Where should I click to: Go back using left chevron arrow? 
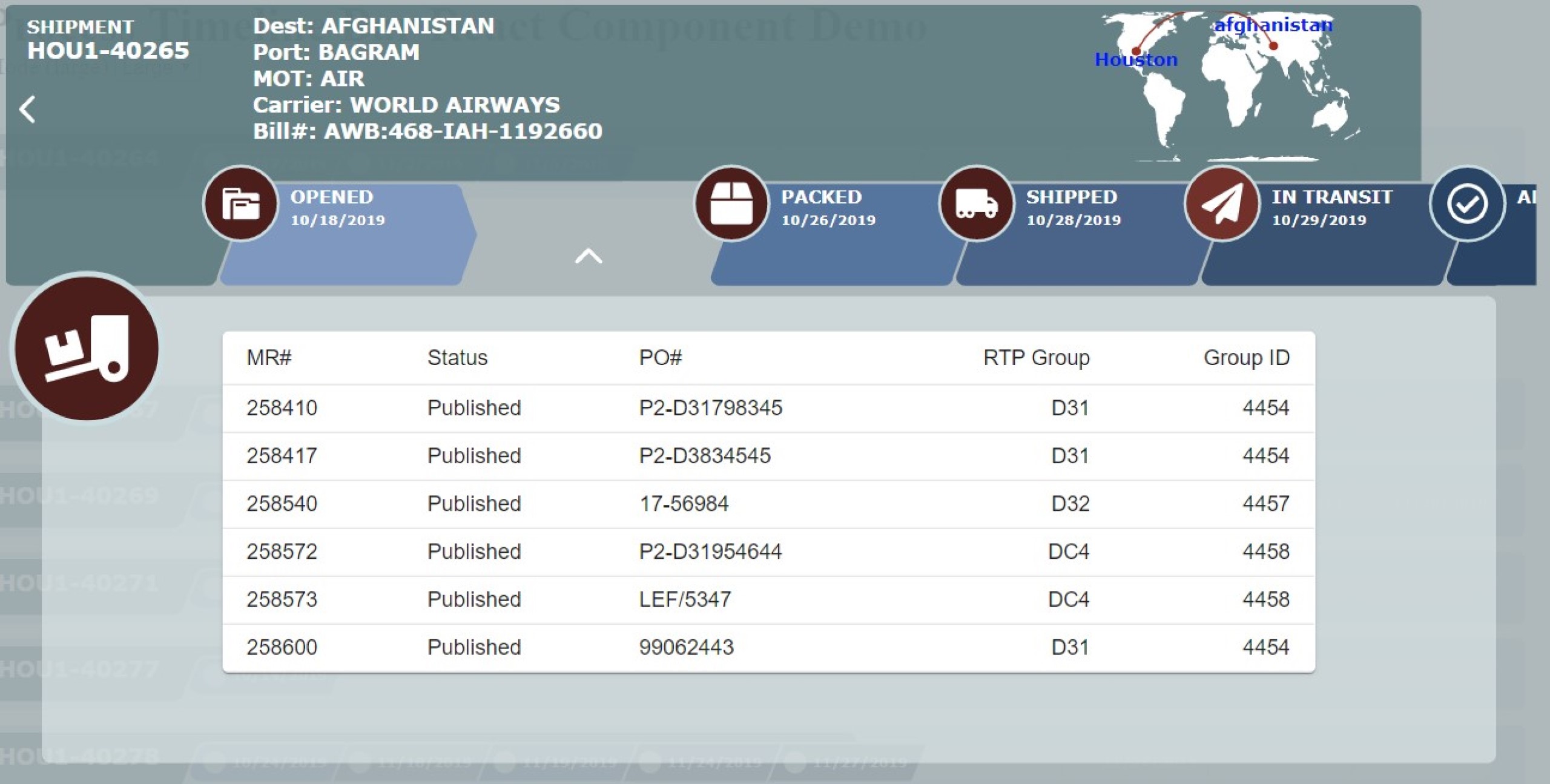27,110
